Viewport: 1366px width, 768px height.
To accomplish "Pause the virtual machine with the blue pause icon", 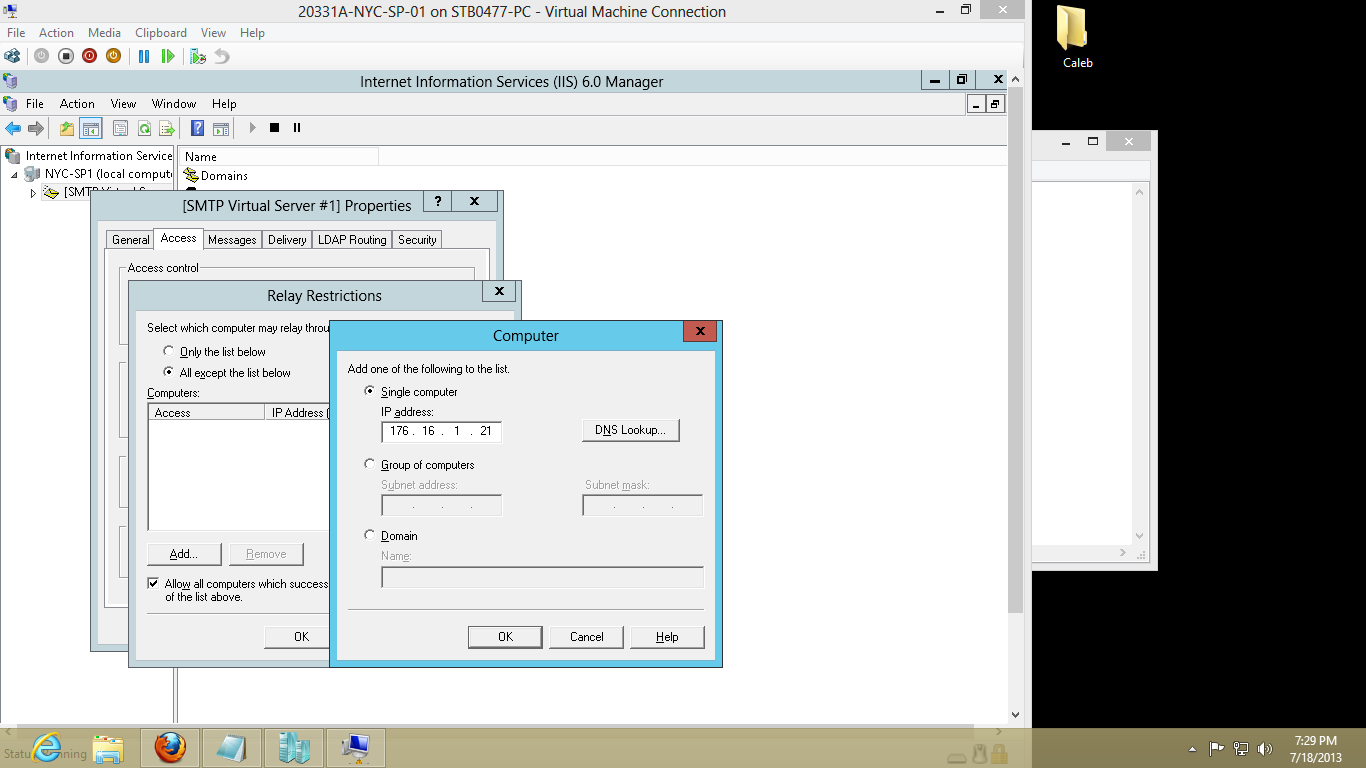I will tap(144, 56).
